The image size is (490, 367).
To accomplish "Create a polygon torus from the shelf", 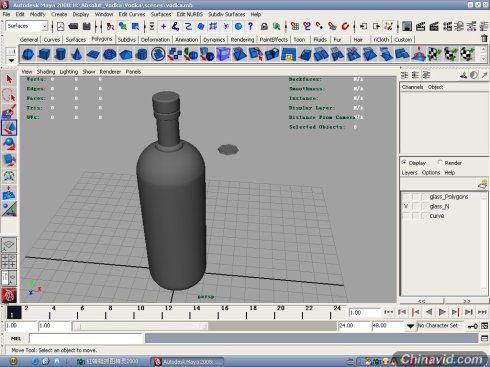I will 109,54.
